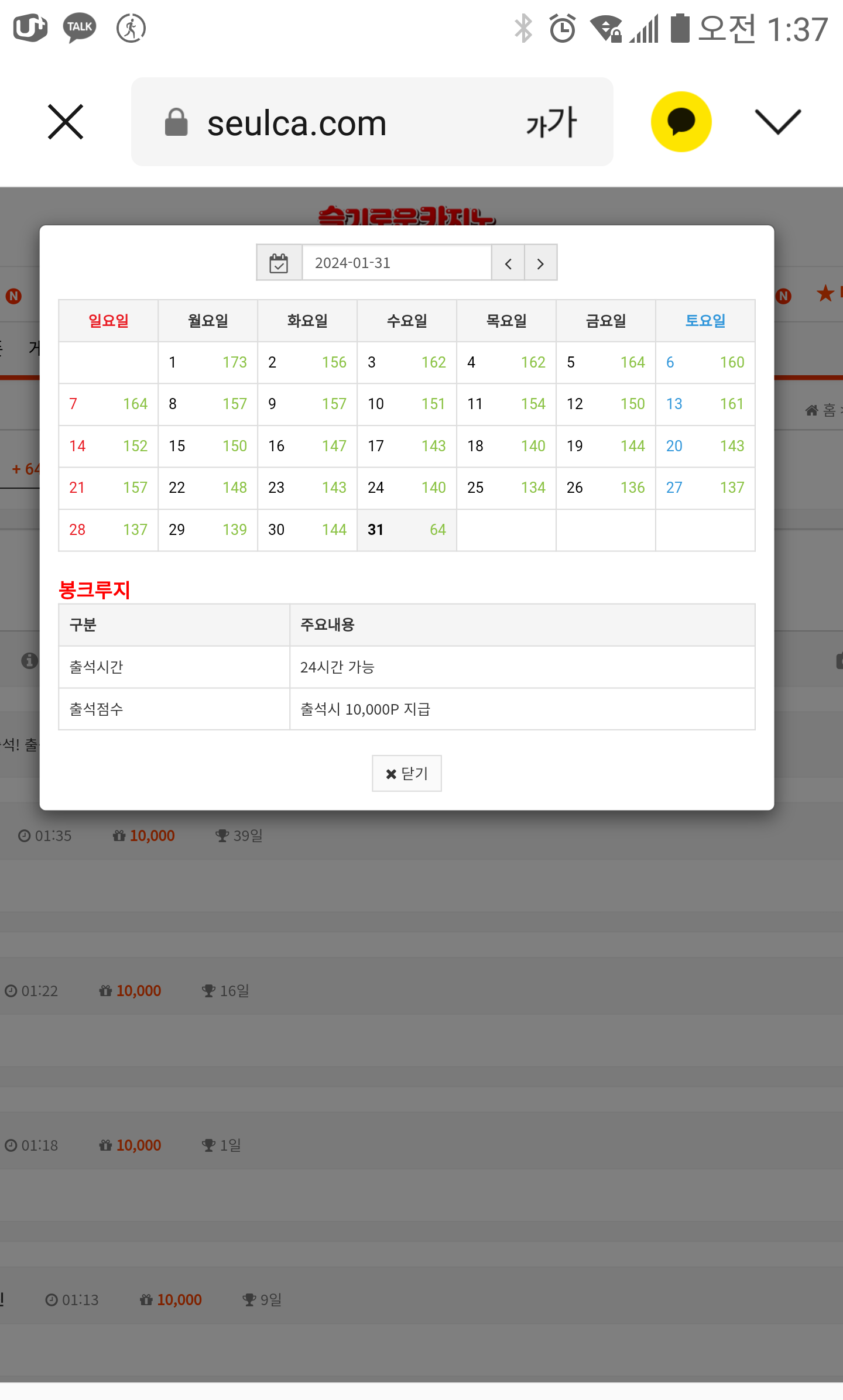Tap the yellow KakaoTalk chat bubble icon

point(681,122)
